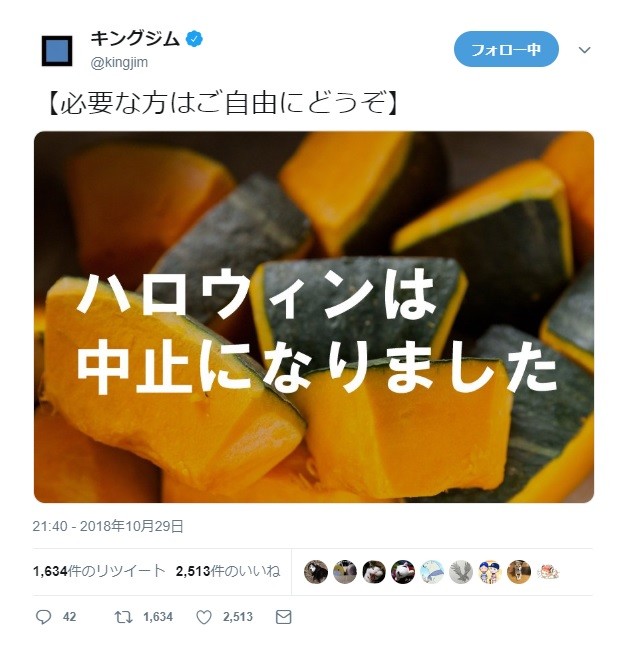This screenshot has width=626, height=650.
Task: Click the like count 2,513 beside heart
Action: 238,617
